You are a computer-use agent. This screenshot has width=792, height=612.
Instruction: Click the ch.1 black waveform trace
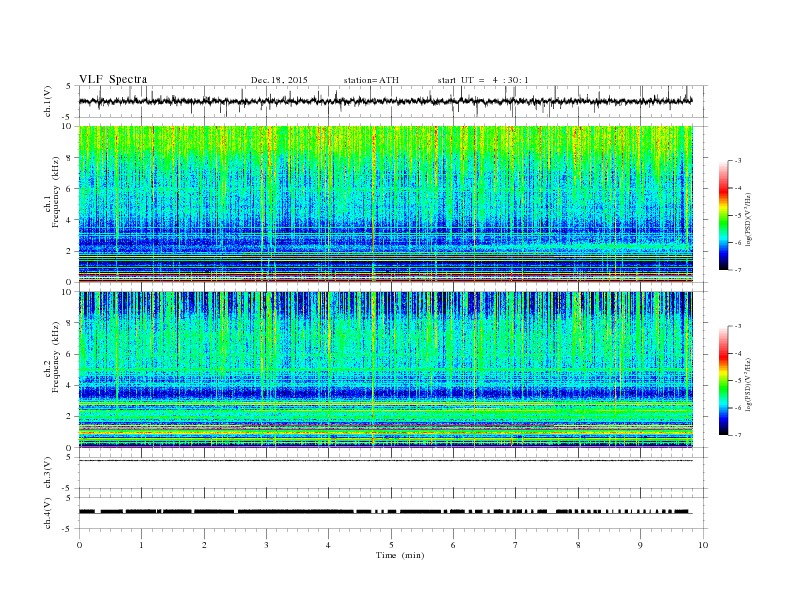(x=385, y=101)
